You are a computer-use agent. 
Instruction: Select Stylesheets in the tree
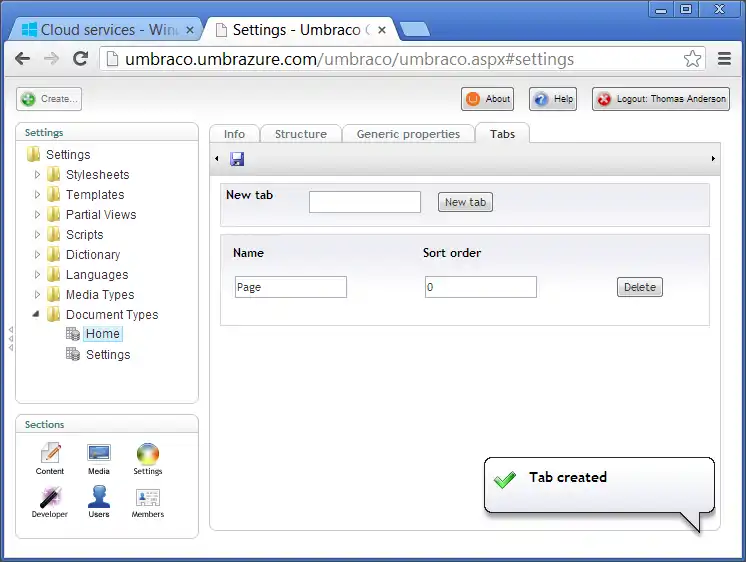[x=98, y=175]
